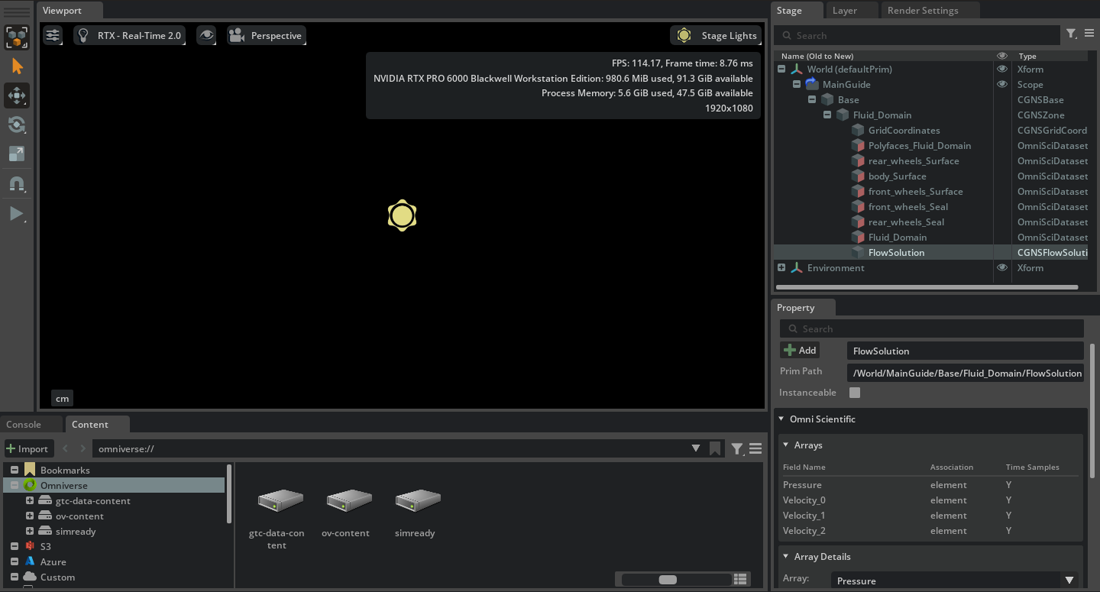This screenshot has height=592, width=1100.
Task: Switch to the Render Settings tab
Action: click(923, 11)
